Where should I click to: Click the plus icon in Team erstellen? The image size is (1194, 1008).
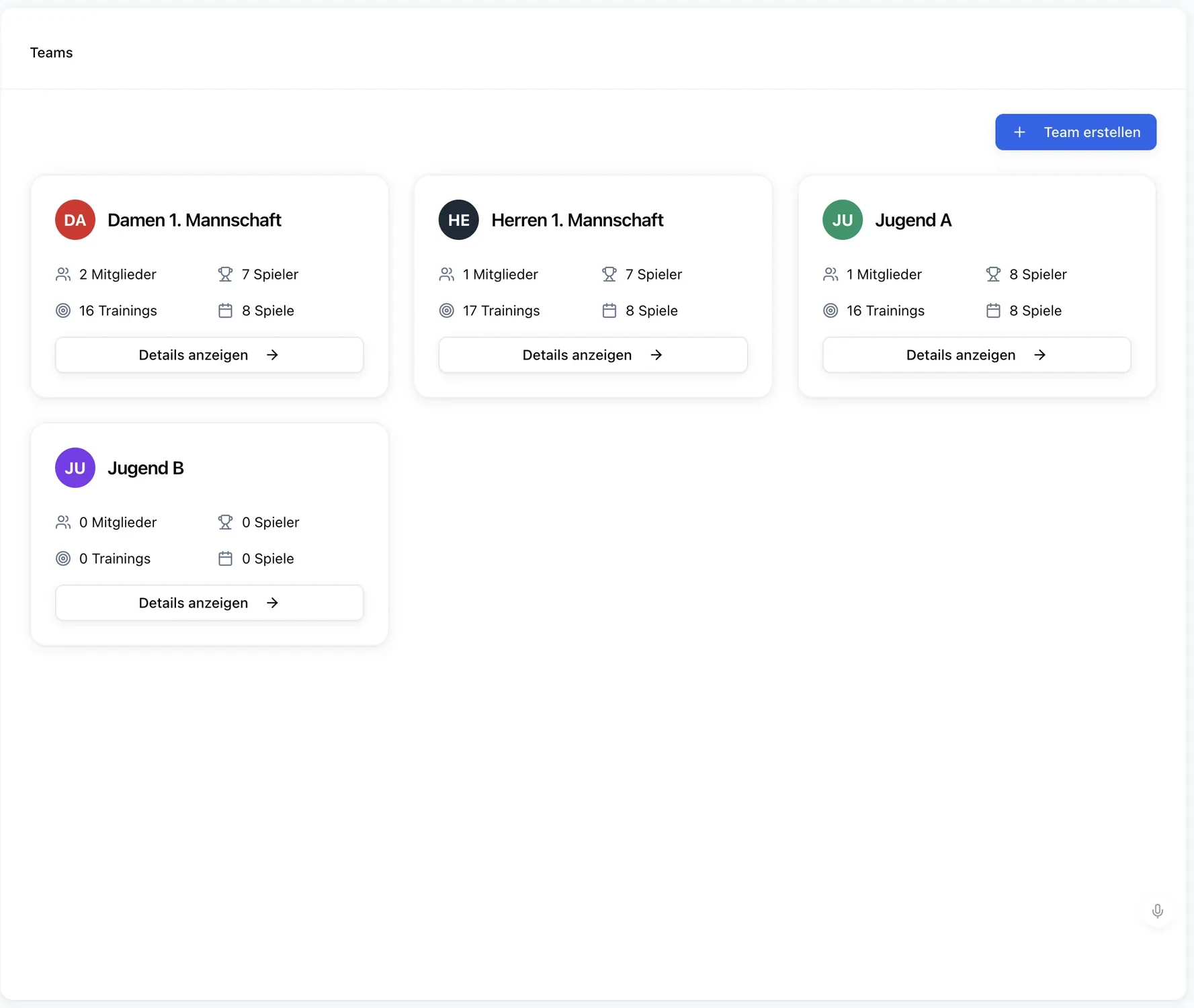click(1019, 132)
